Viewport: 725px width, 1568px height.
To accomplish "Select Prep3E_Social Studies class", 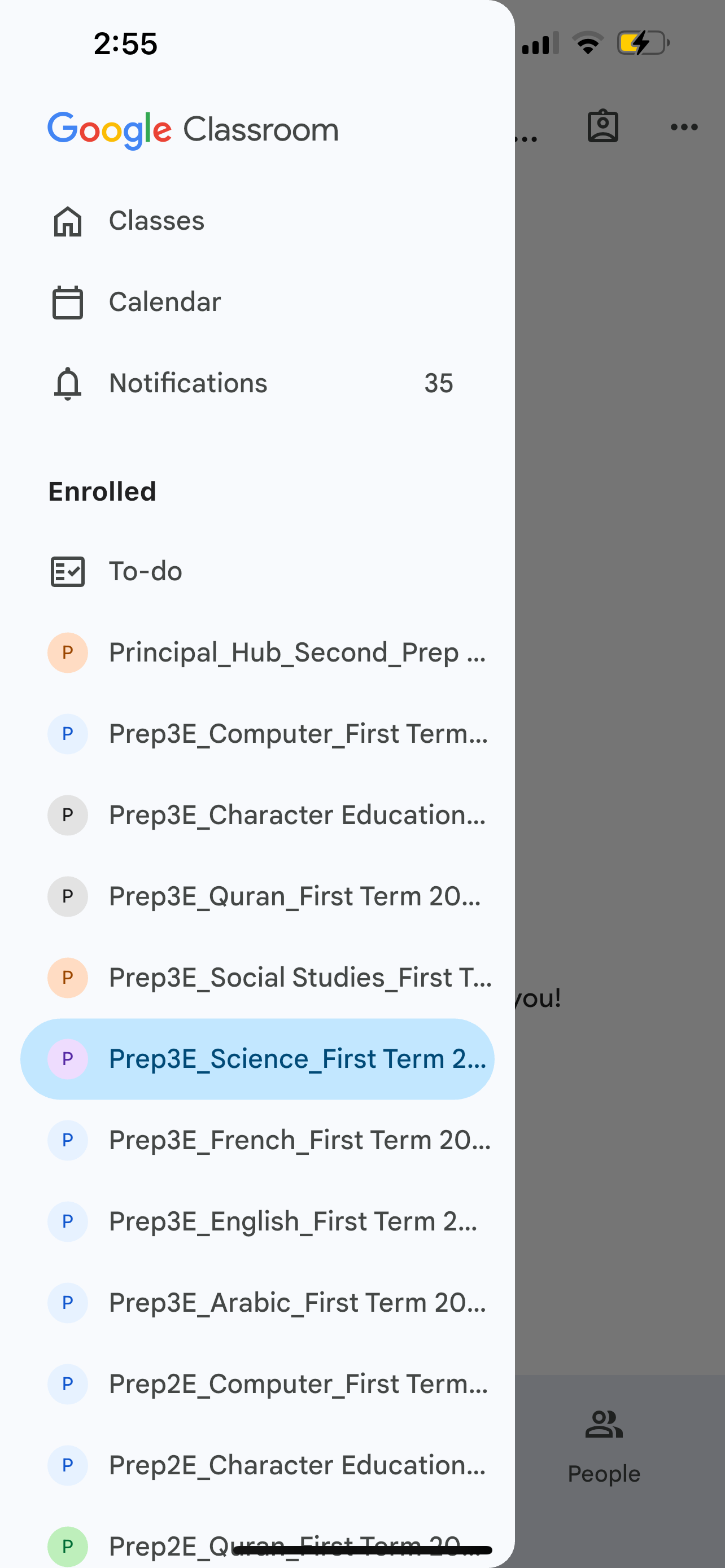I will (x=299, y=978).
